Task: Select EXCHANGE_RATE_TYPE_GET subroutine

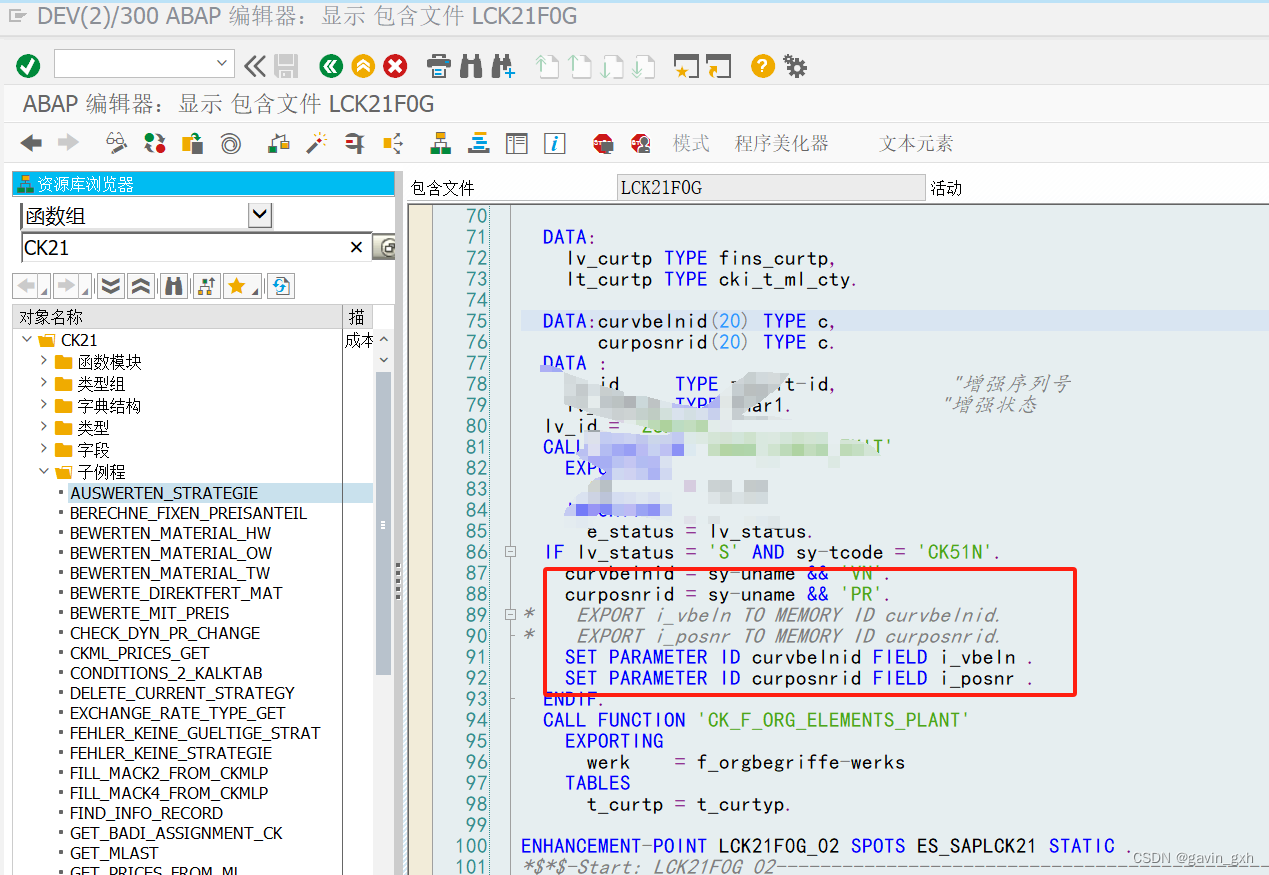Action: pos(177,713)
